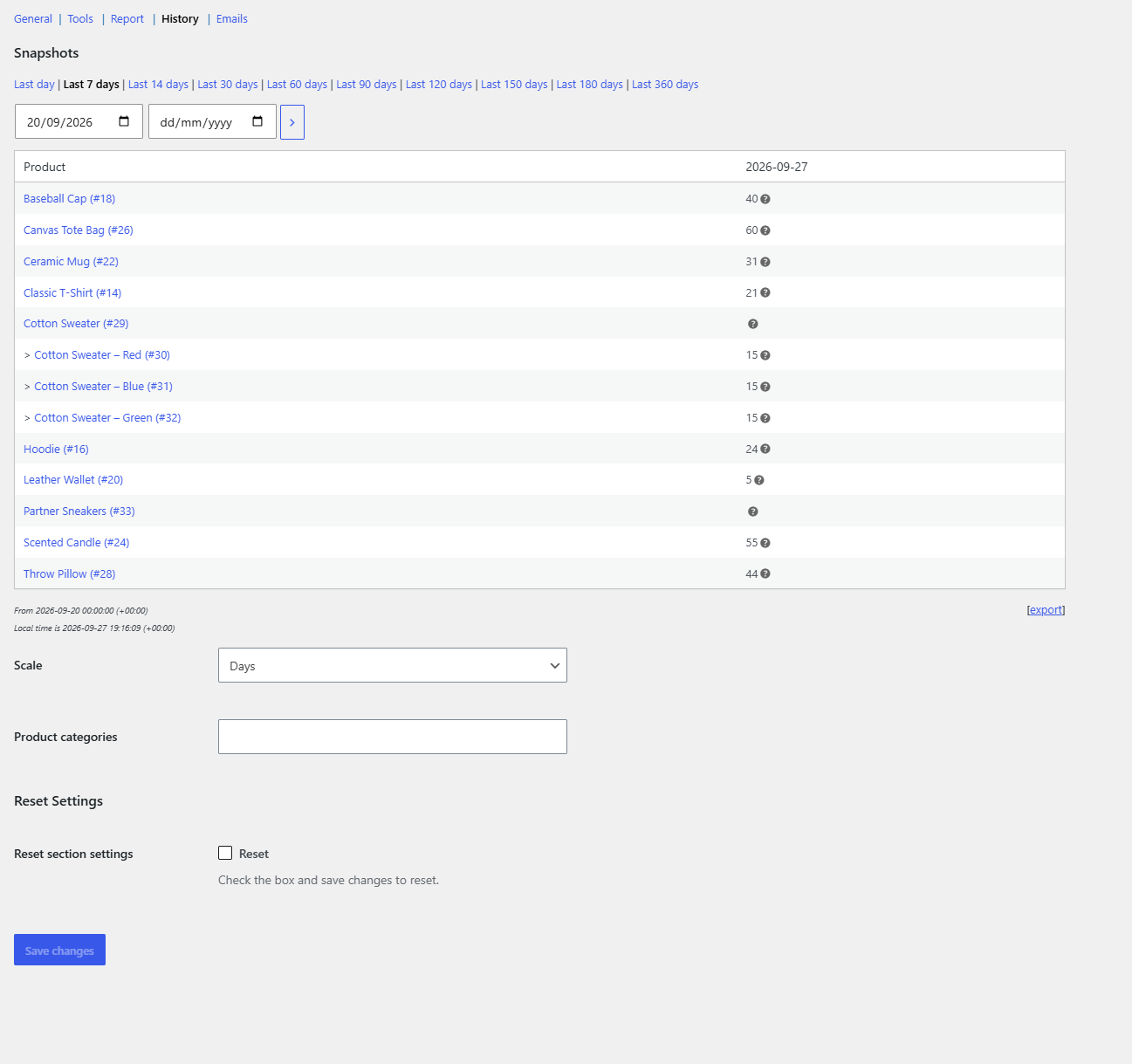Click help icon in Classic T-Shirt row

765,293
